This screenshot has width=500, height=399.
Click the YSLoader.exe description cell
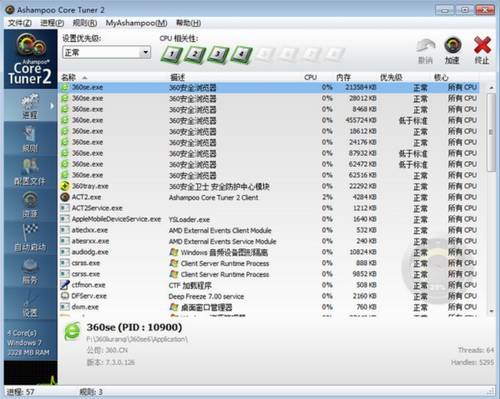(x=189, y=219)
